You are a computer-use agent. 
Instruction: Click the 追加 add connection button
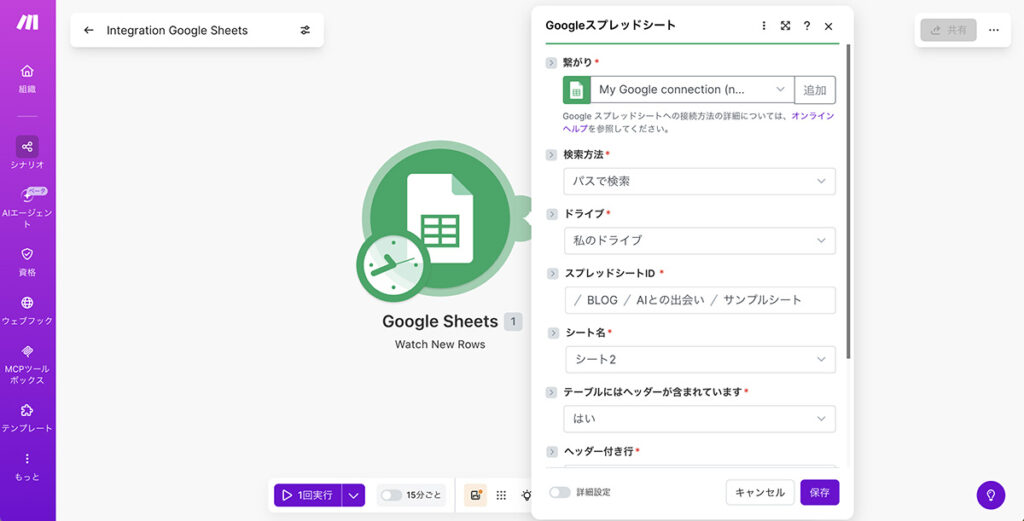(815, 90)
